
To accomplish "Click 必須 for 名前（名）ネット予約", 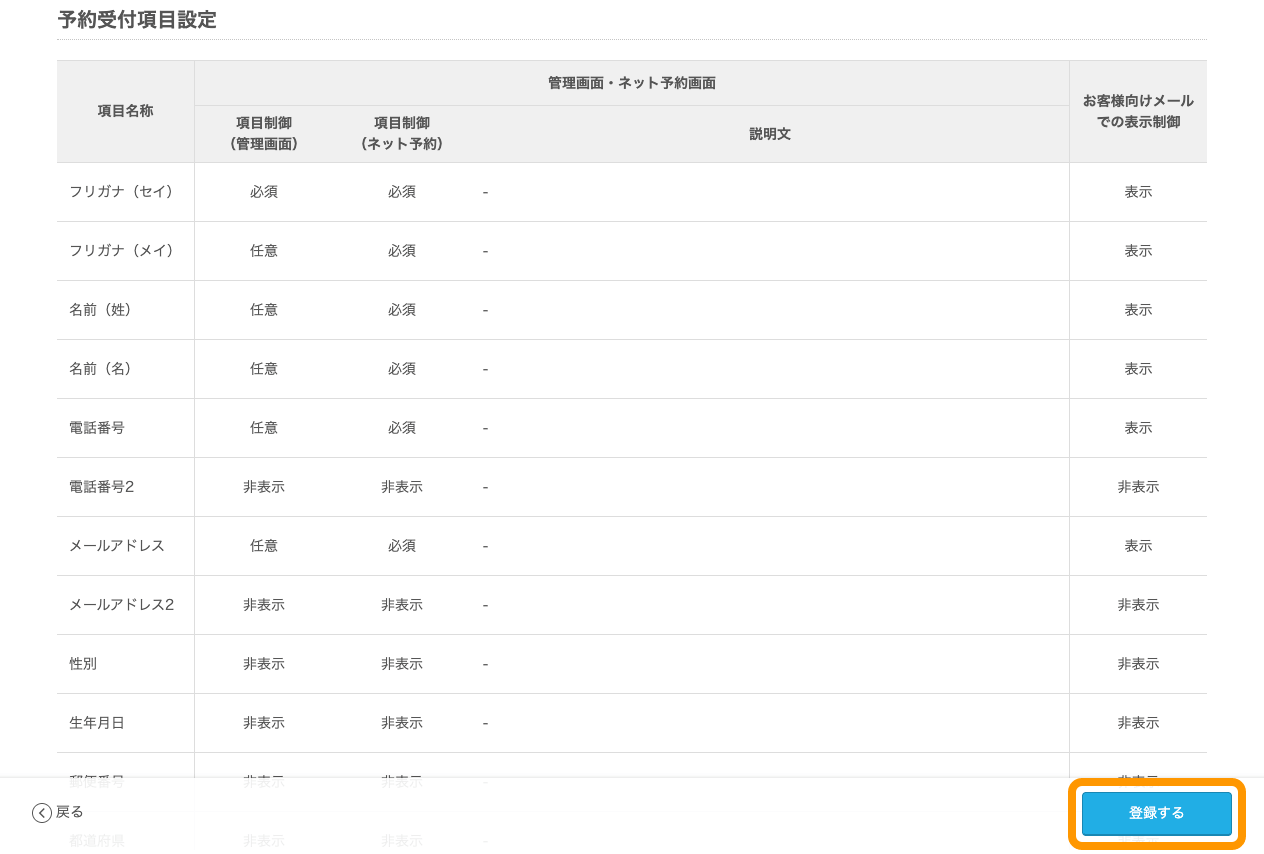I will point(402,369).
